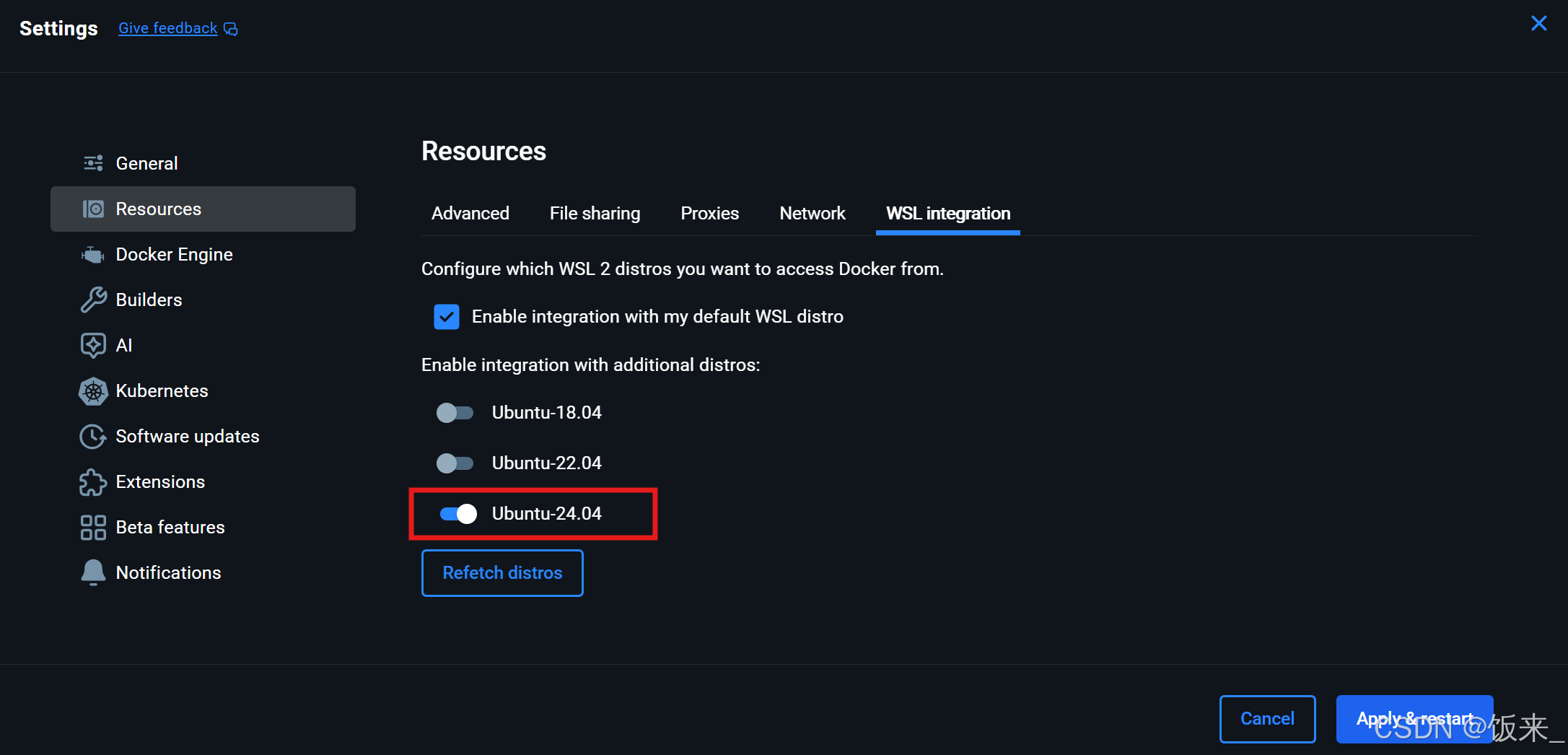The image size is (1568, 755).
Task: Click the AI sparkle chat icon
Action: 93,345
